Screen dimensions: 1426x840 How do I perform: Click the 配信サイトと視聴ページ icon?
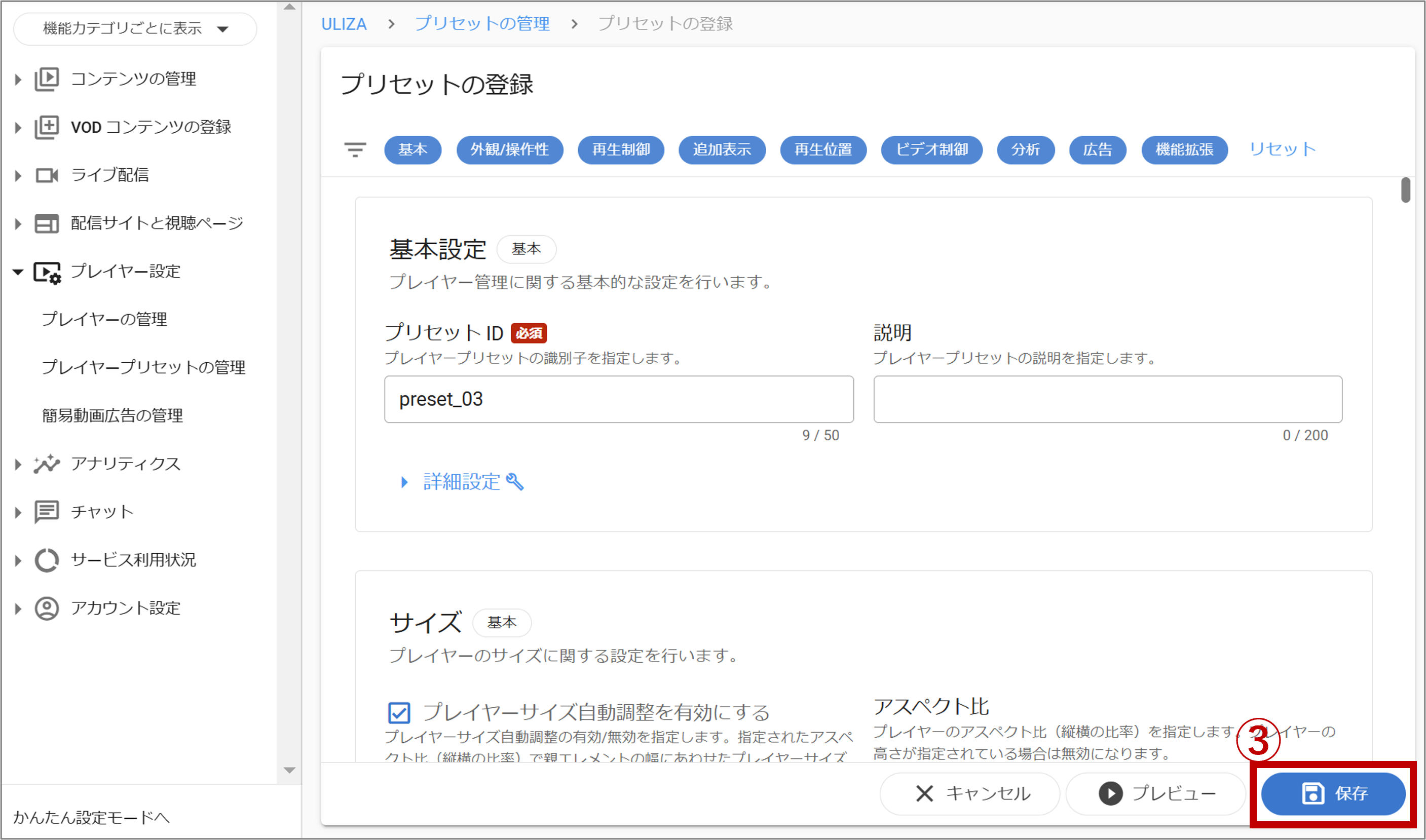point(47,223)
